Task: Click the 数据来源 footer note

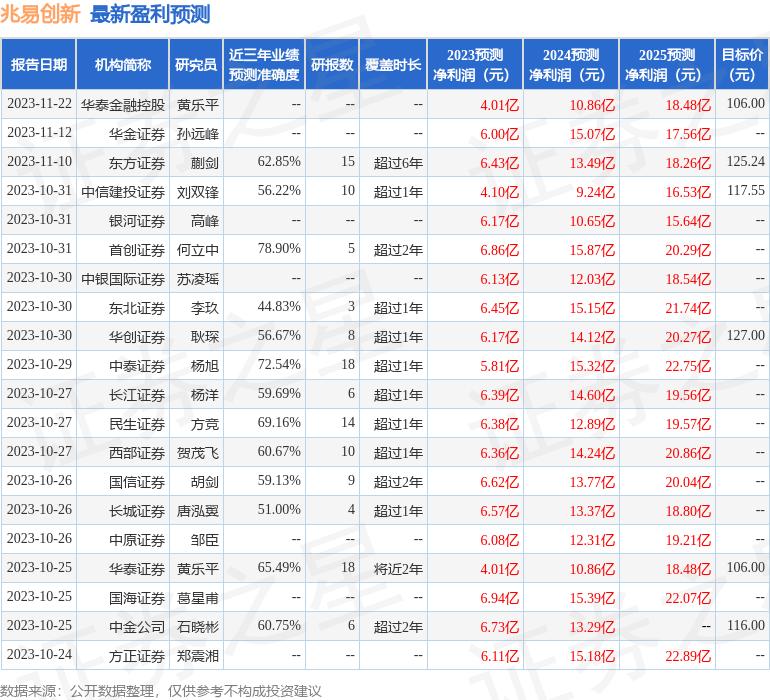Action: click(161, 691)
